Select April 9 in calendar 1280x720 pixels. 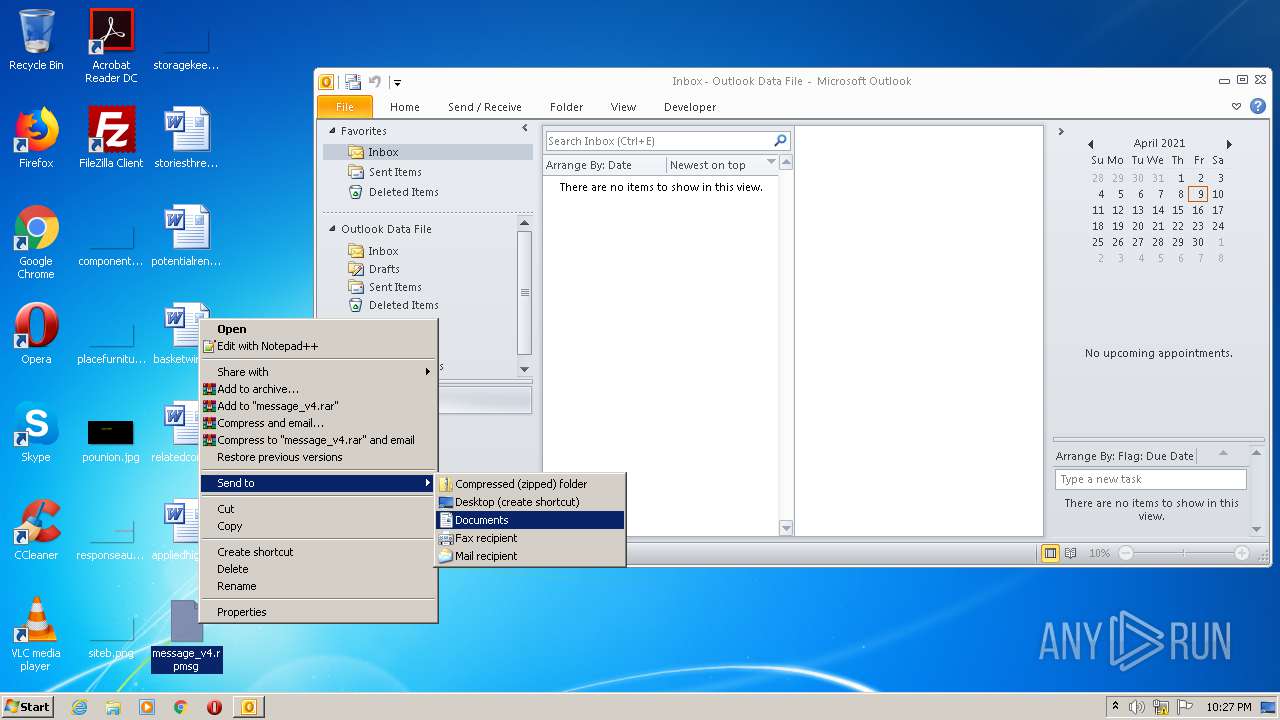tap(1198, 194)
